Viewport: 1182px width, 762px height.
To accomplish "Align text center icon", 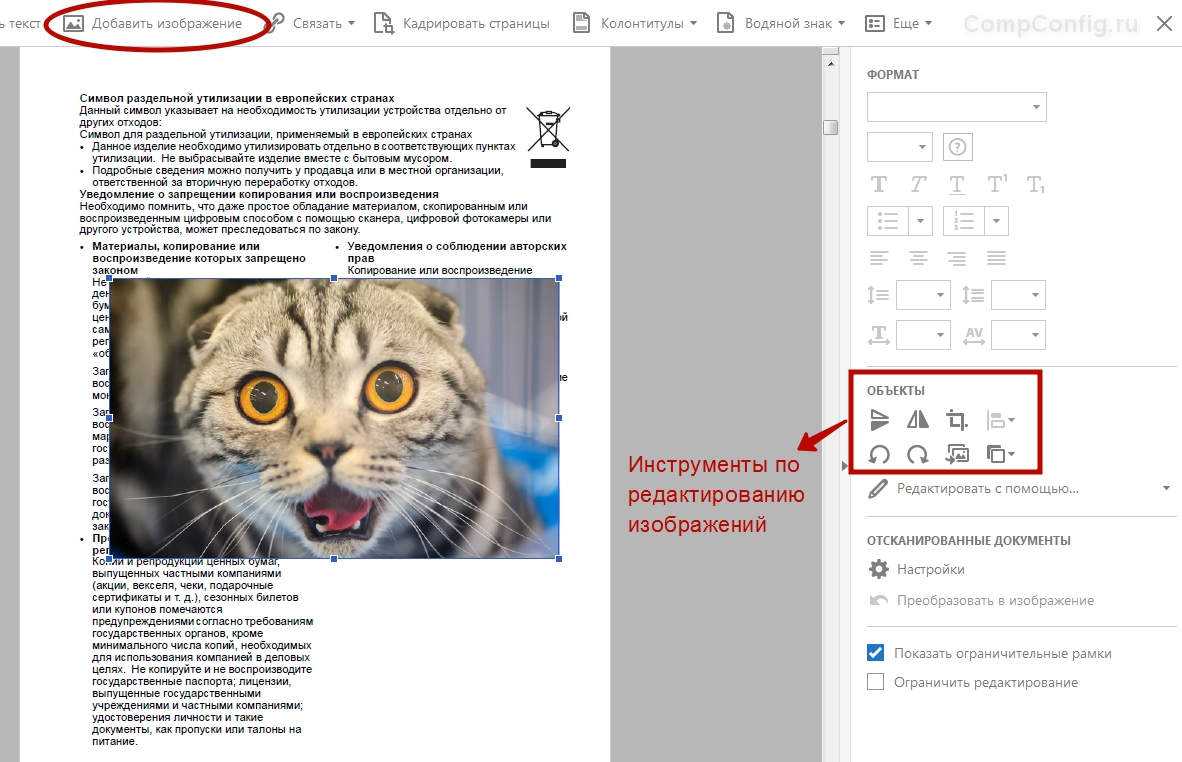I will (x=917, y=259).
